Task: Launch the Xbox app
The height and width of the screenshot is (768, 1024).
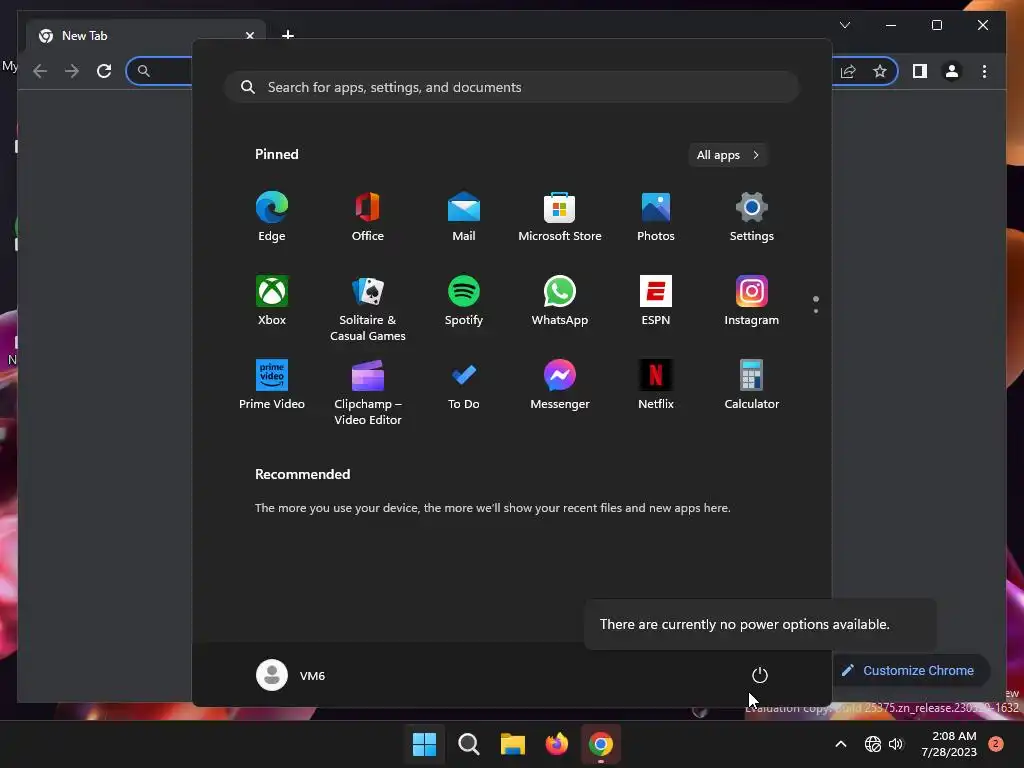Action: pyautogui.click(x=272, y=301)
